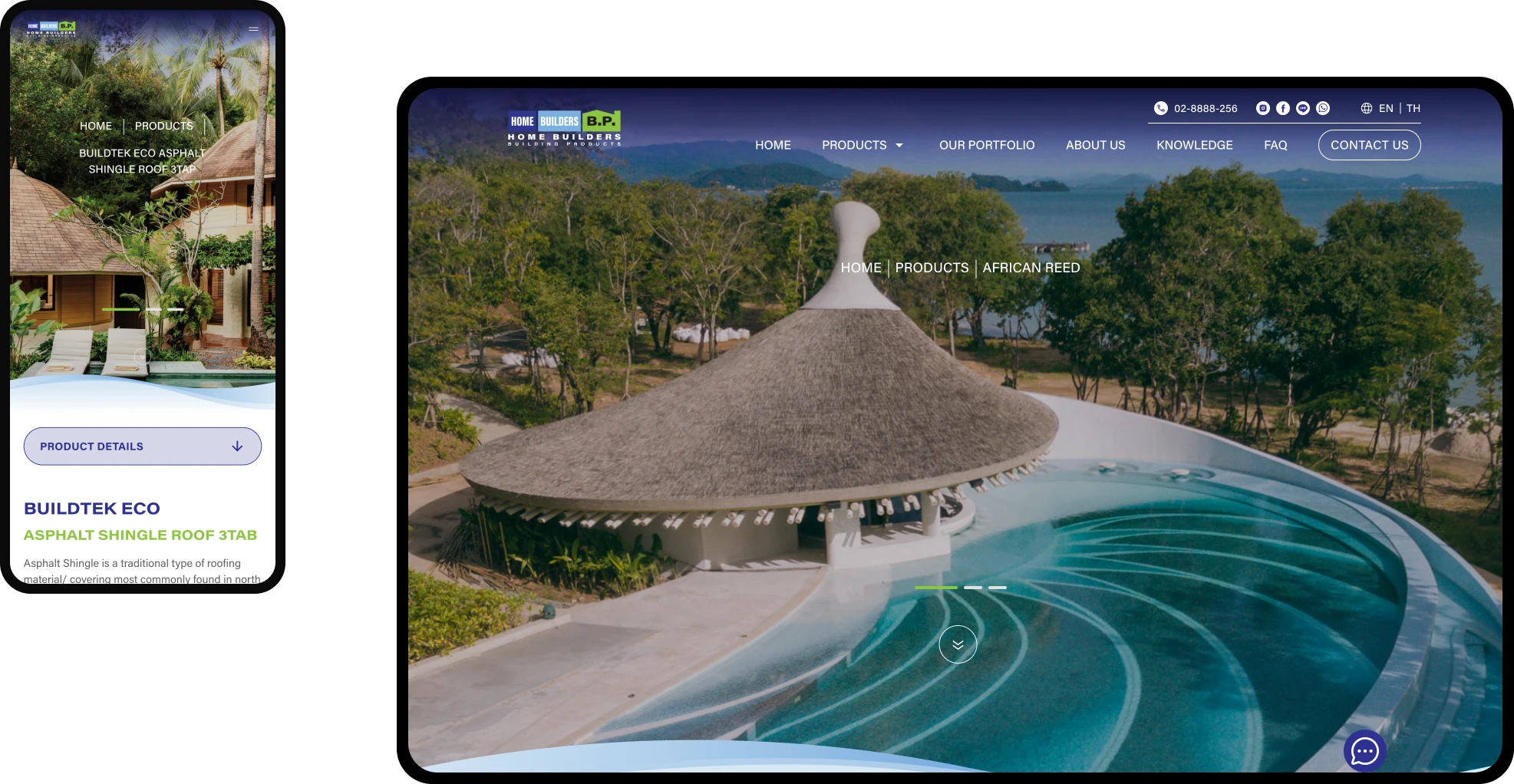Open the LINE chat social icon
Screen dimensions: 1514x784
(x=1303, y=108)
